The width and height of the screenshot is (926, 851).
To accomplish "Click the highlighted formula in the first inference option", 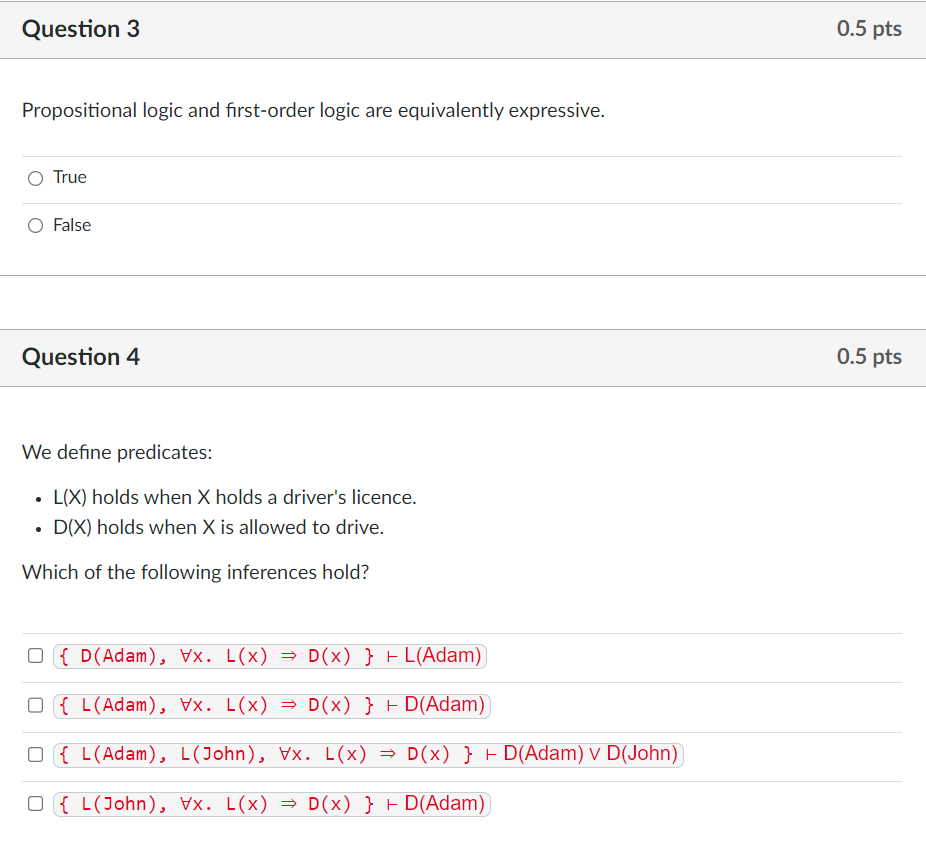I will point(270,655).
